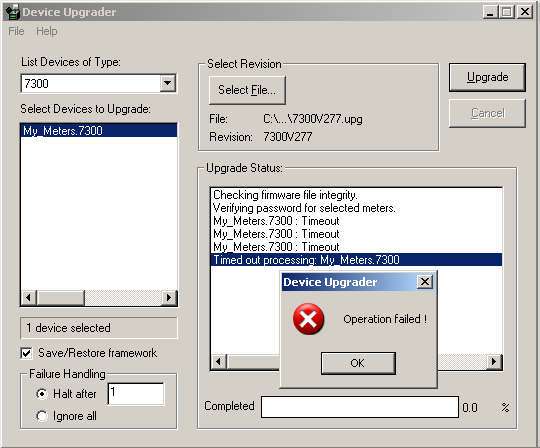Open the File menu

16,31
